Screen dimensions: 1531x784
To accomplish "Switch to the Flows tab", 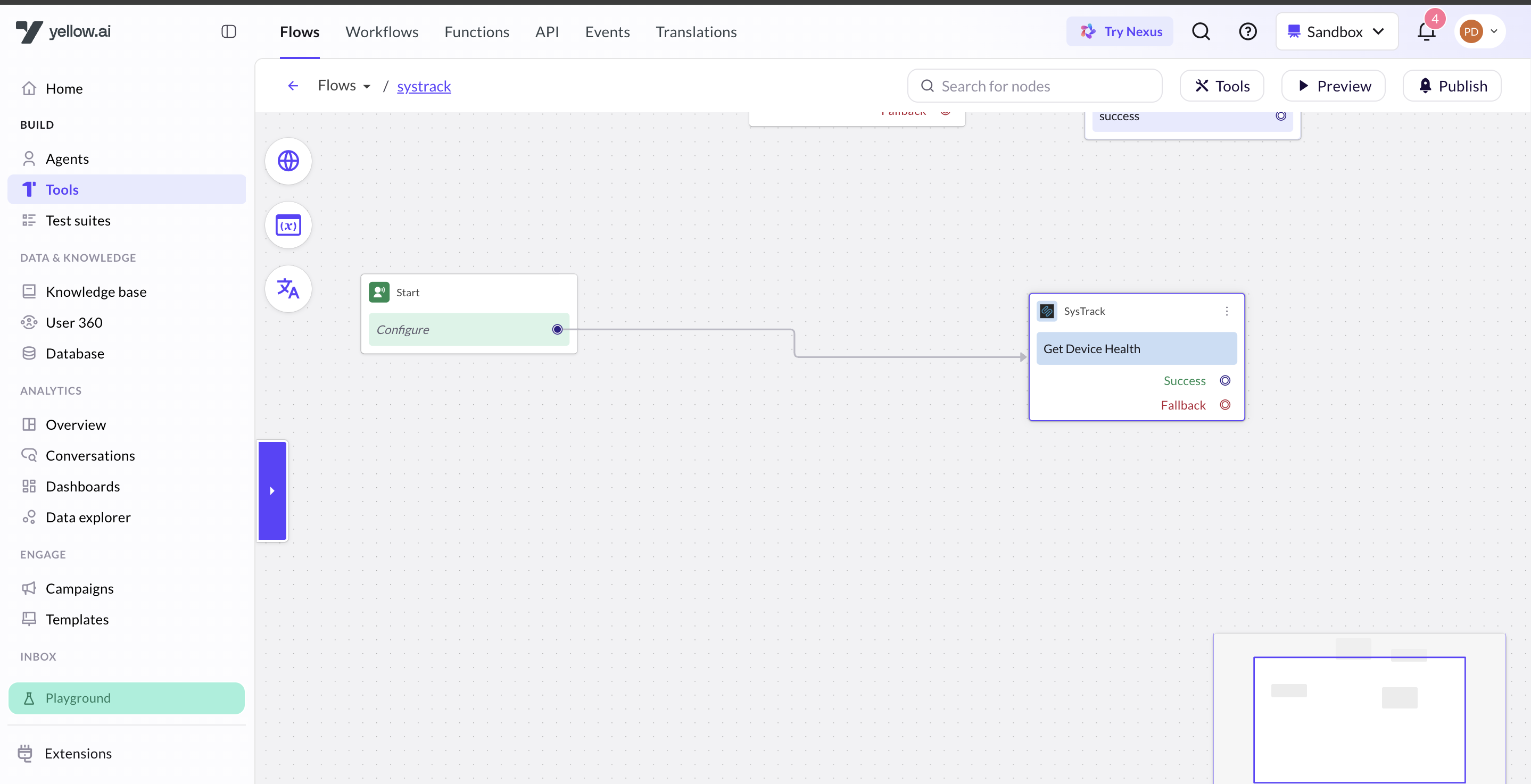I will point(300,31).
